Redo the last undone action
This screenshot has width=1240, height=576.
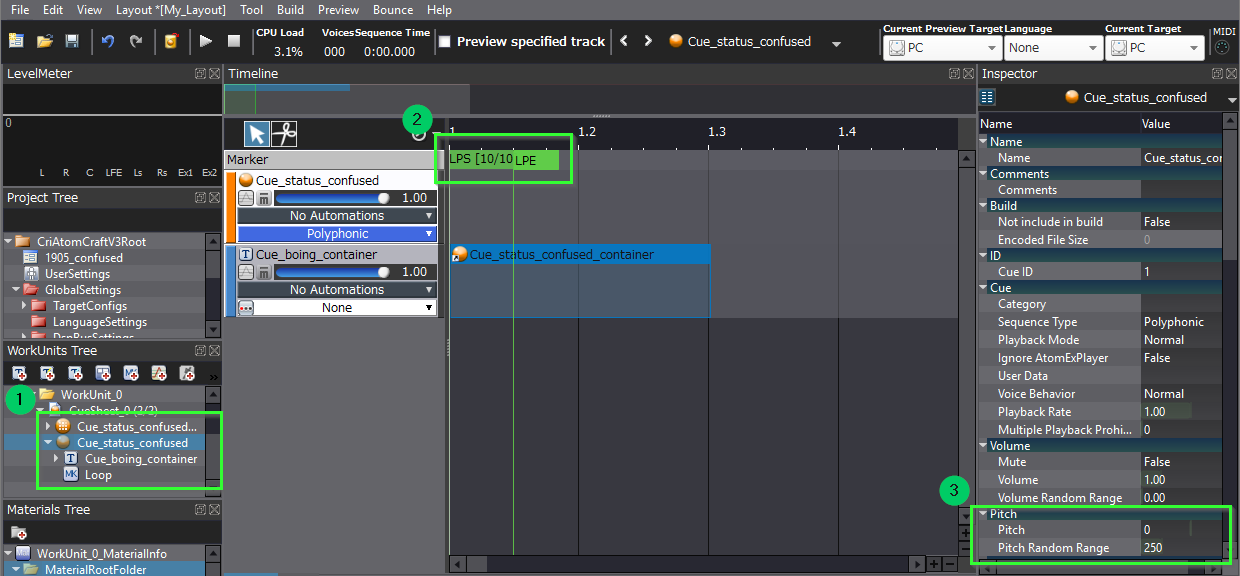136,41
